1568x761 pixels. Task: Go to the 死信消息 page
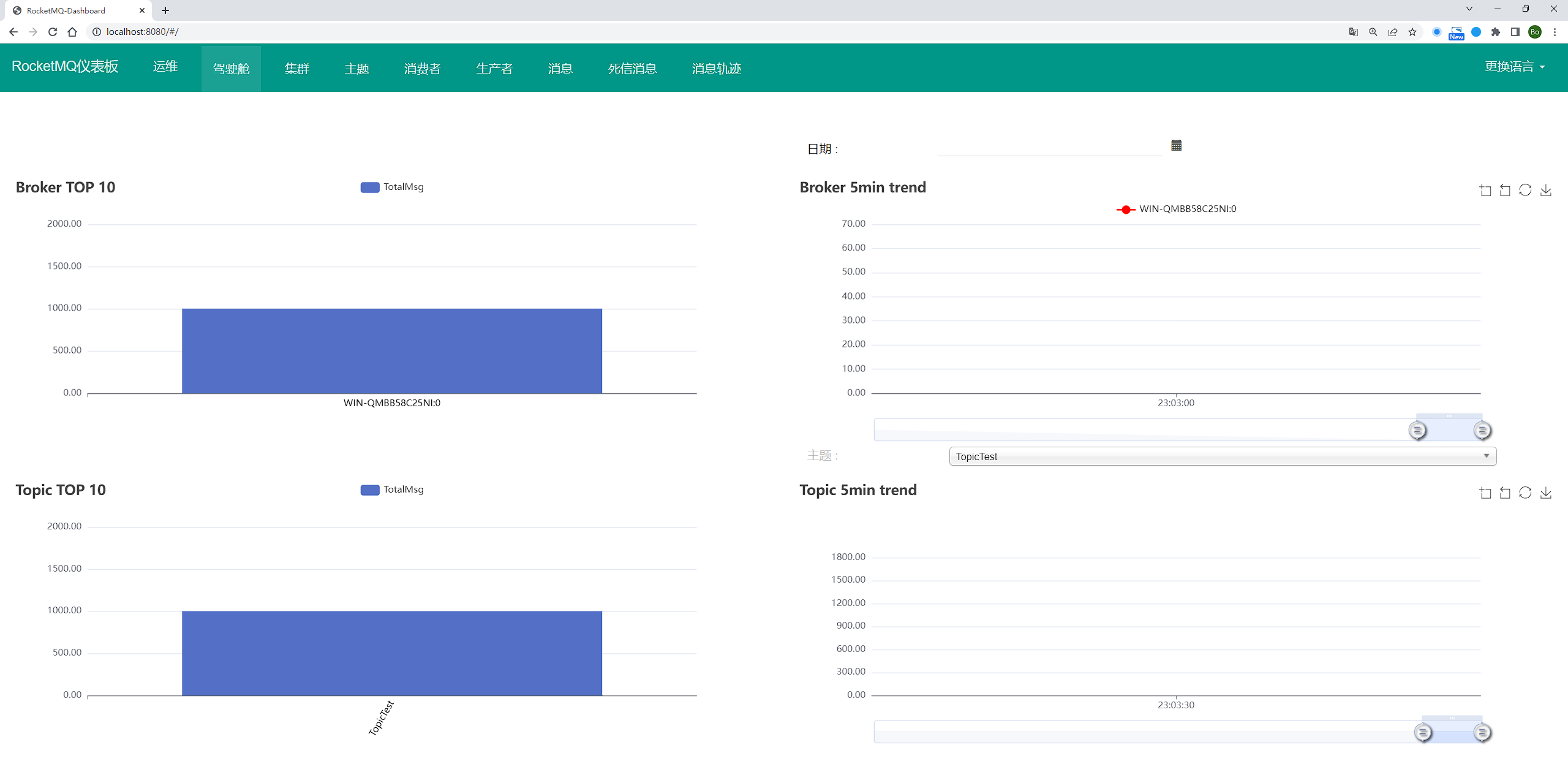point(632,68)
